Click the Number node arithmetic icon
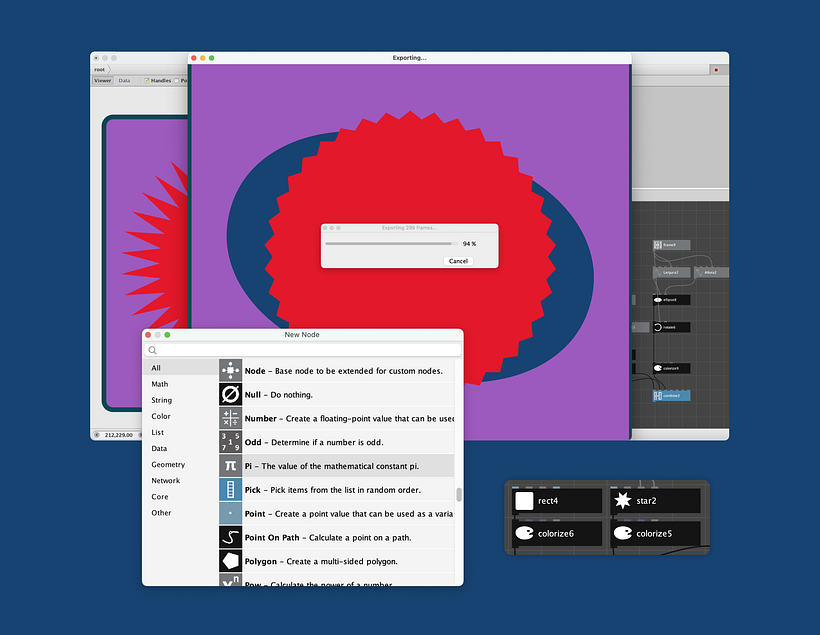This screenshot has width=820, height=635. [230, 418]
